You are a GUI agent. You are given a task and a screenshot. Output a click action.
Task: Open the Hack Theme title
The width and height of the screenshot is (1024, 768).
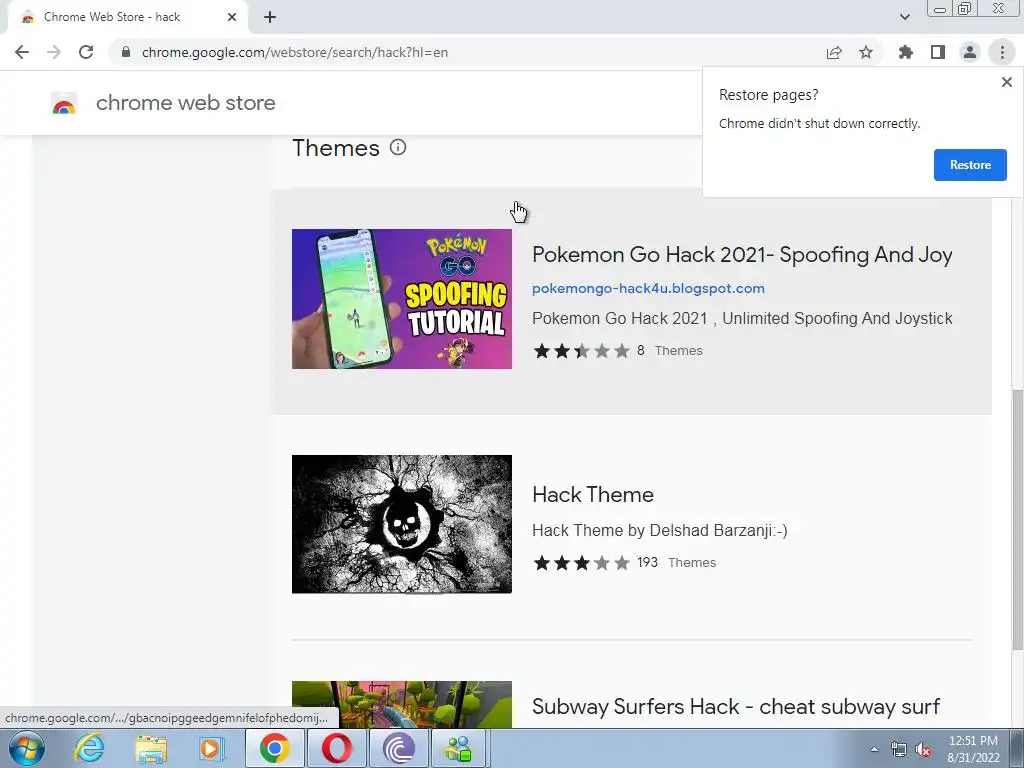coord(592,494)
